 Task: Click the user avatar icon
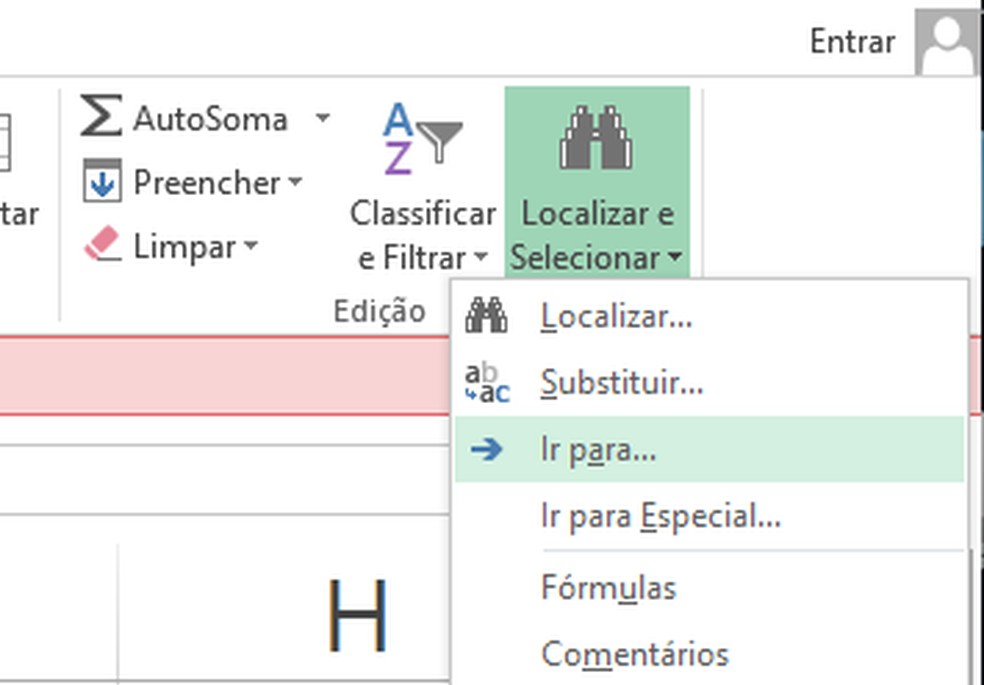947,42
